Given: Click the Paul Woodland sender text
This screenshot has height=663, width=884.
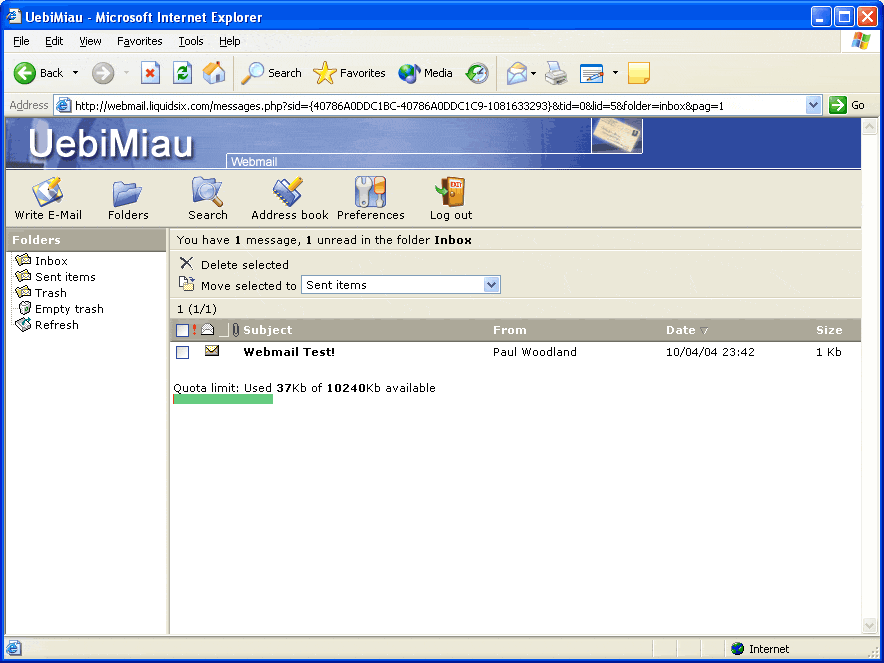Looking at the screenshot, I should click(x=534, y=352).
